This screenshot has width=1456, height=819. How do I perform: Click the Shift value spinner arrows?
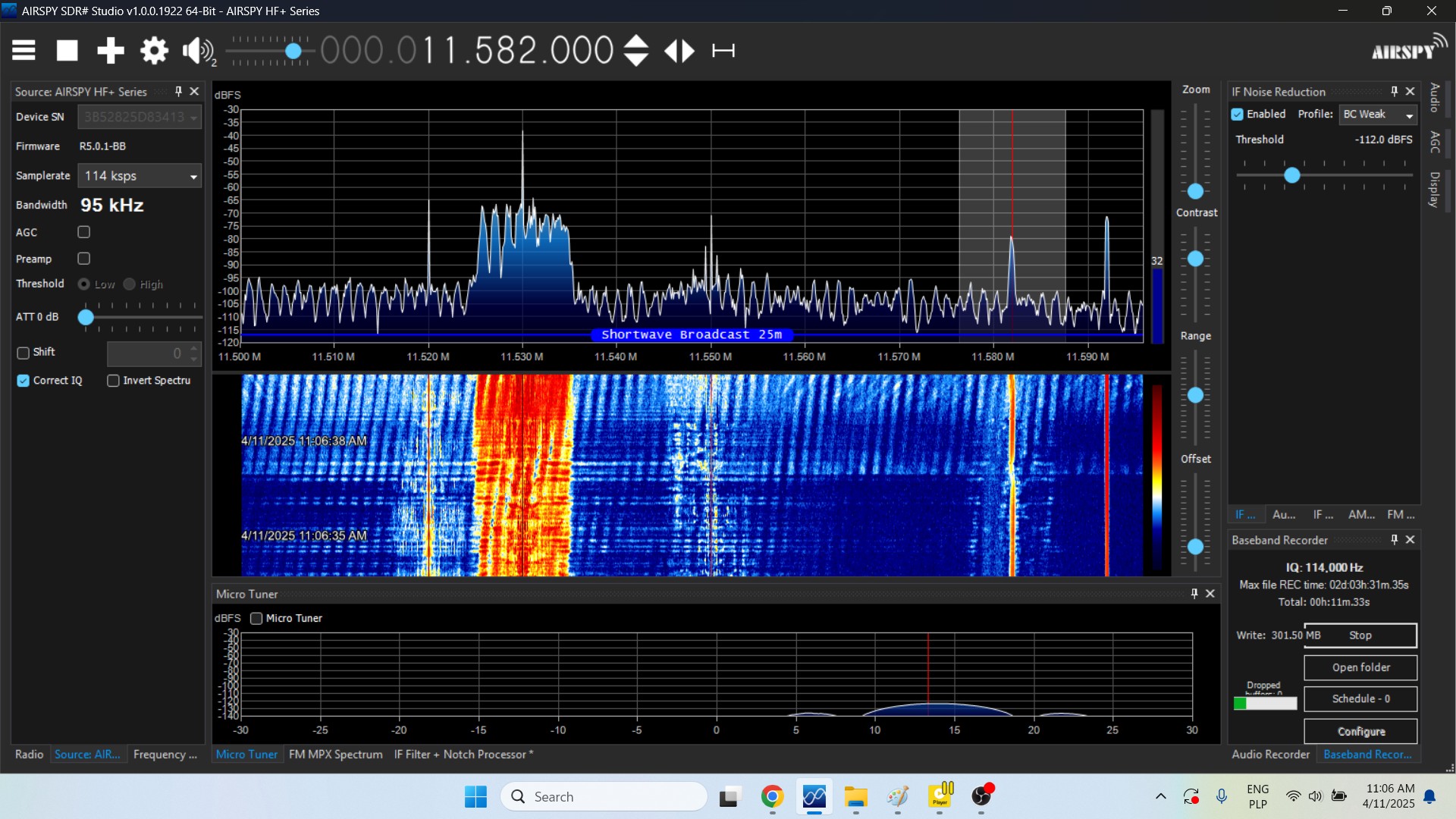tap(194, 353)
